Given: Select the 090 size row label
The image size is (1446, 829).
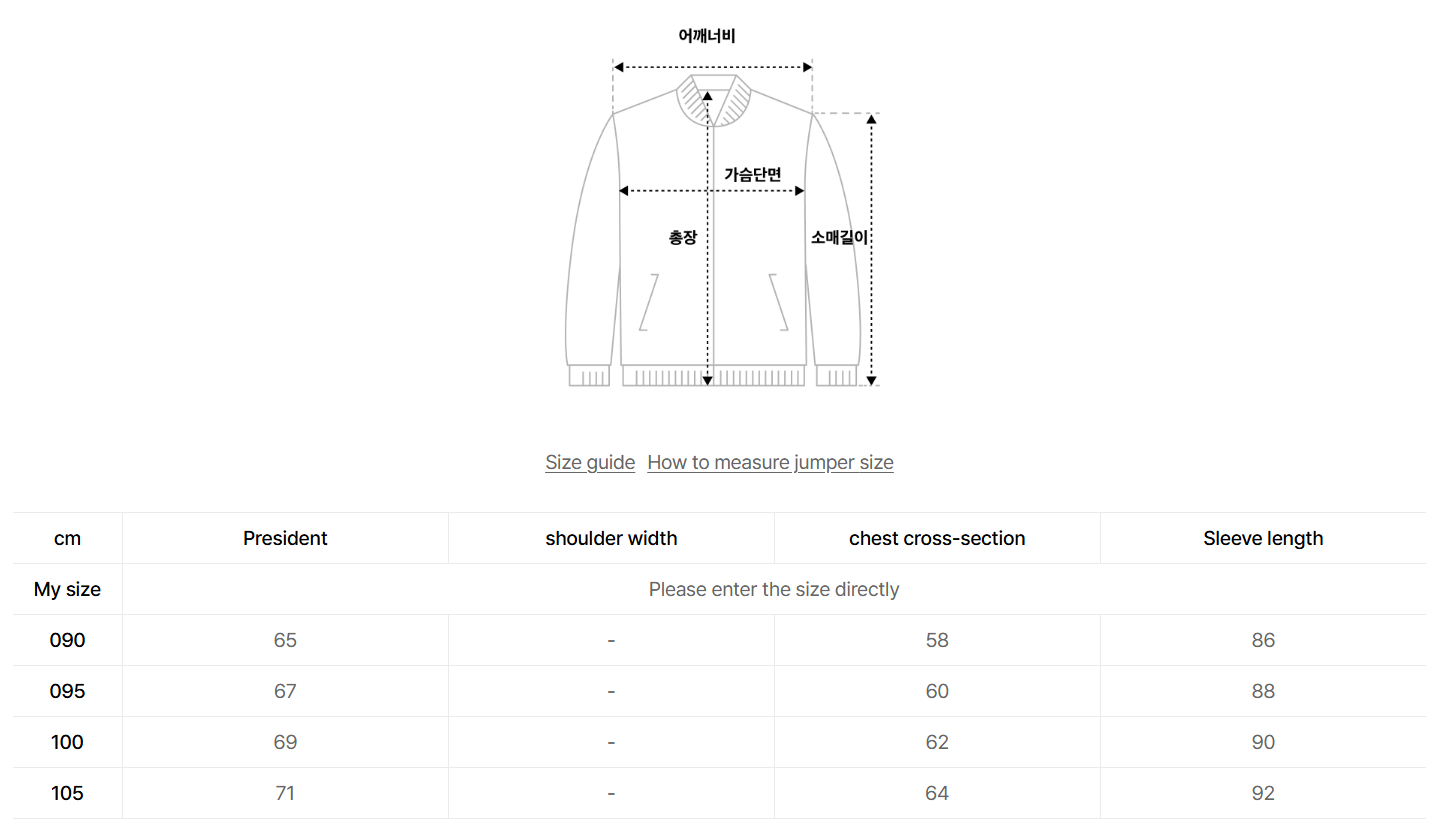Looking at the screenshot, I should click(68, 640).
